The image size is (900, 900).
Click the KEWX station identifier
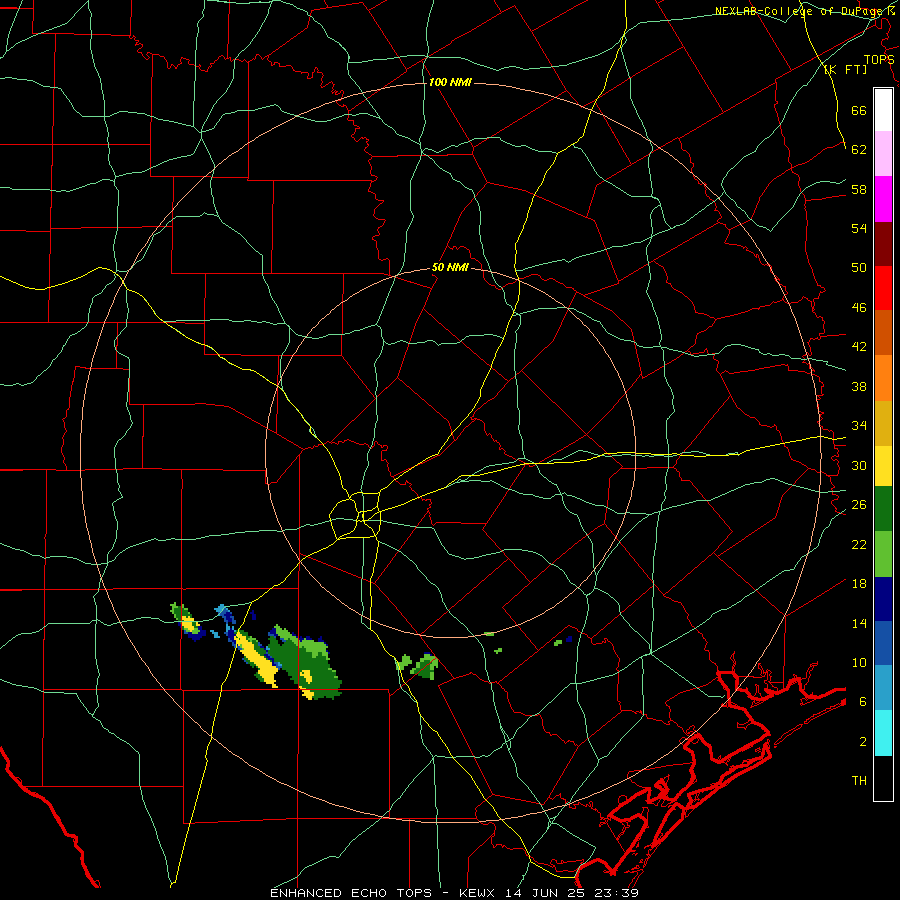click(479, 893)
